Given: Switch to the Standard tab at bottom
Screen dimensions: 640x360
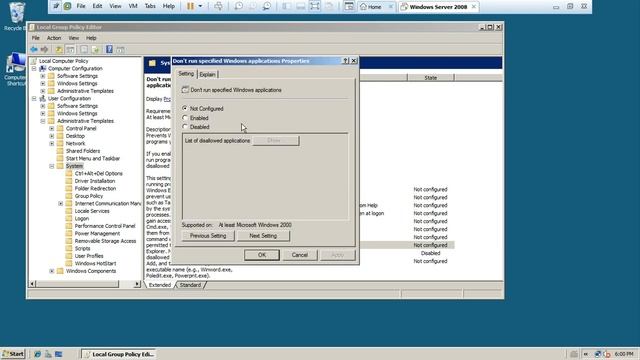Looking at the screenshot, I should coord(190,285).
